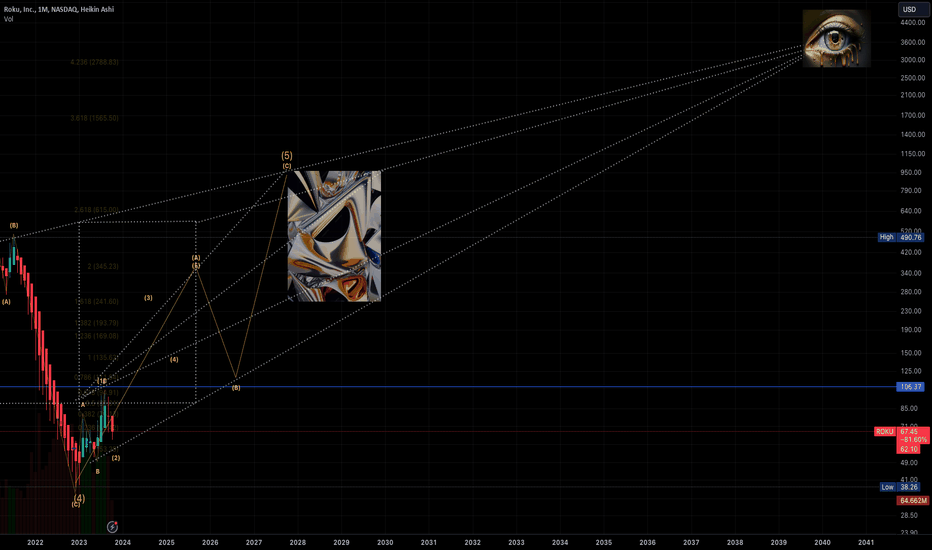
Task: Select the abstract chrome artwork image on chart
Action: click(334, 236)
